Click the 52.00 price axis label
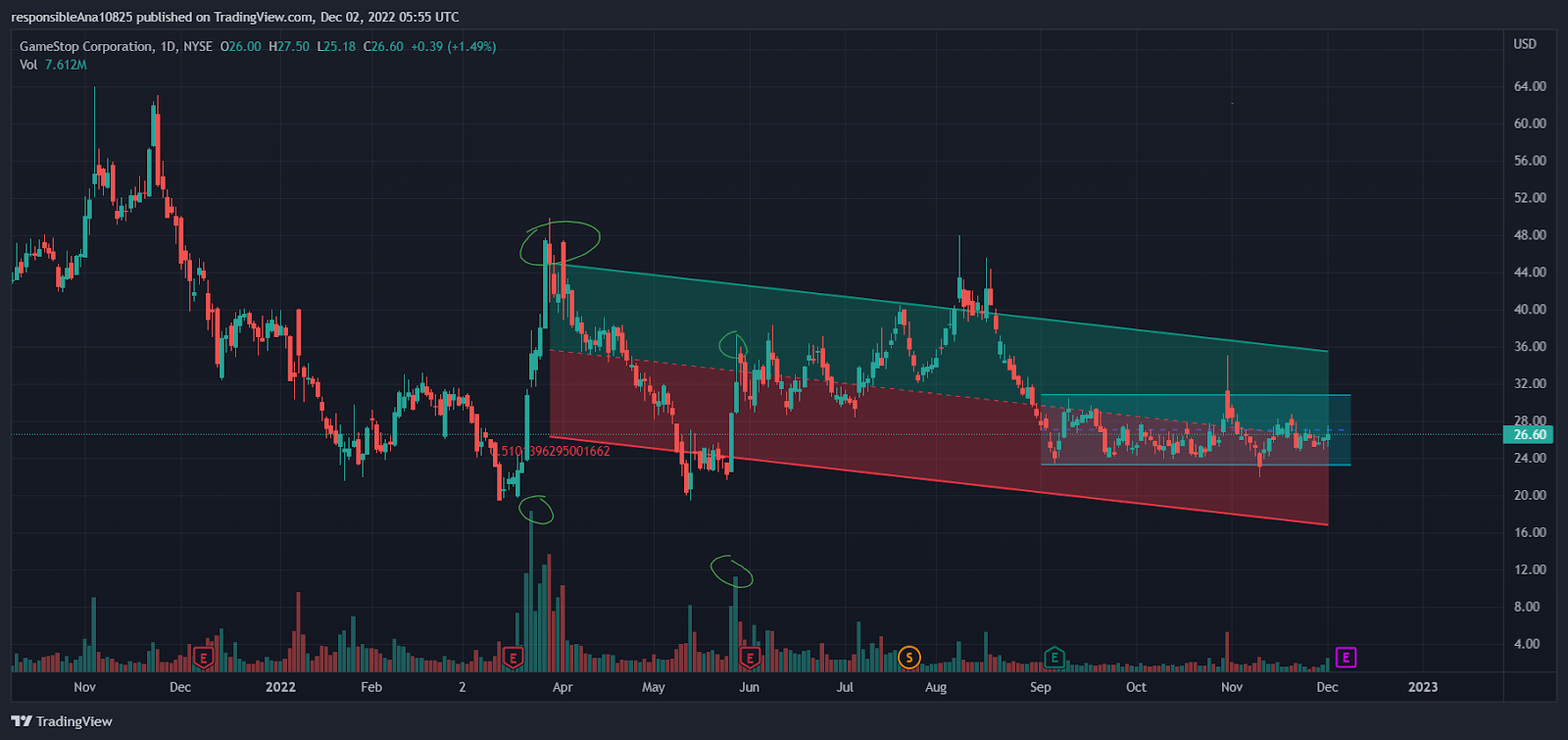 [1530, 198]
